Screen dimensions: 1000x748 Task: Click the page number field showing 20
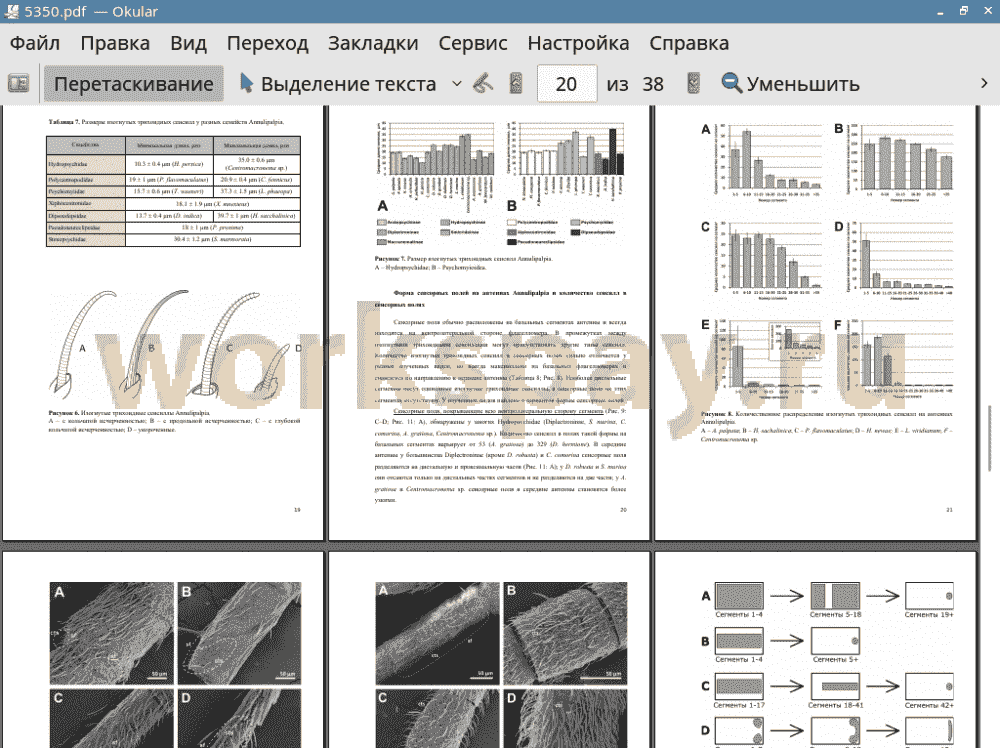point(566,84)
